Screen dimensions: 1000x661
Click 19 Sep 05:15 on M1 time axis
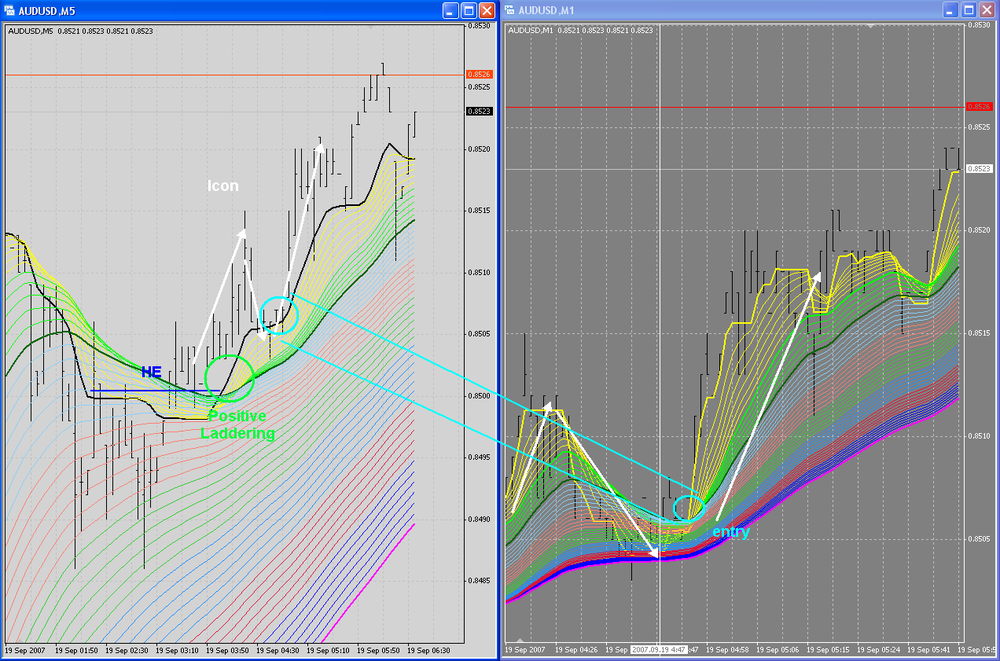click(x=828, y=650)
